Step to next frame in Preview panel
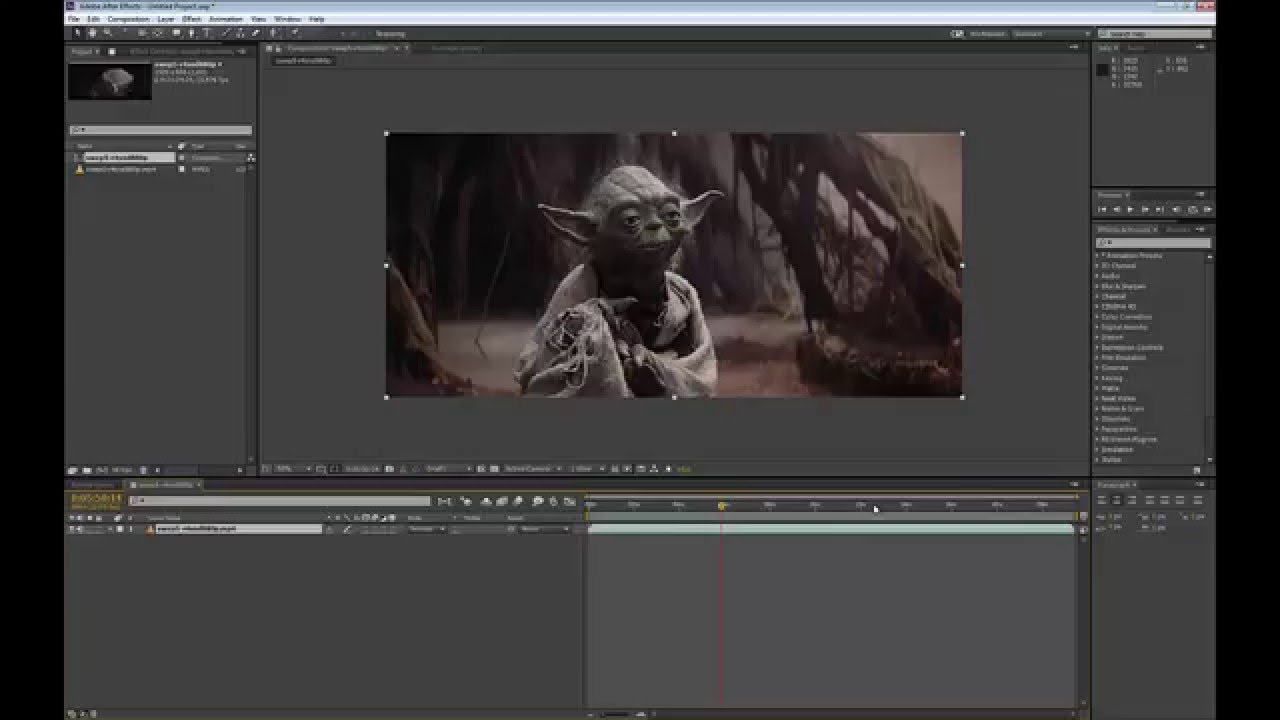This screenshot has height=720, width=1280. pos(1144,210)
